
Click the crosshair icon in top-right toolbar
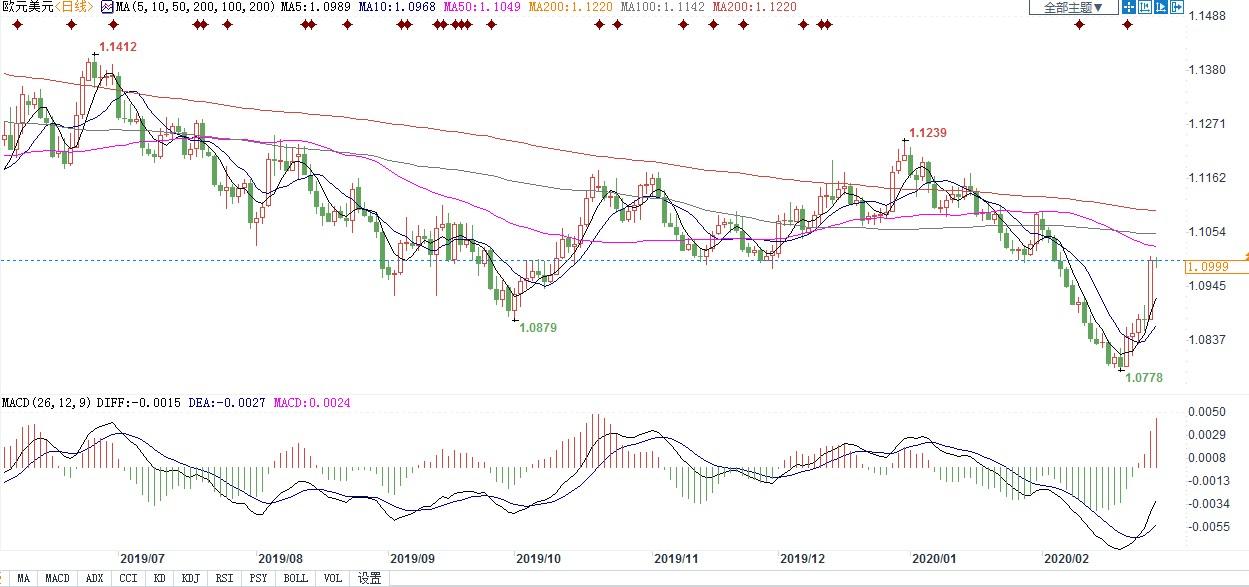coord(1129,7)
